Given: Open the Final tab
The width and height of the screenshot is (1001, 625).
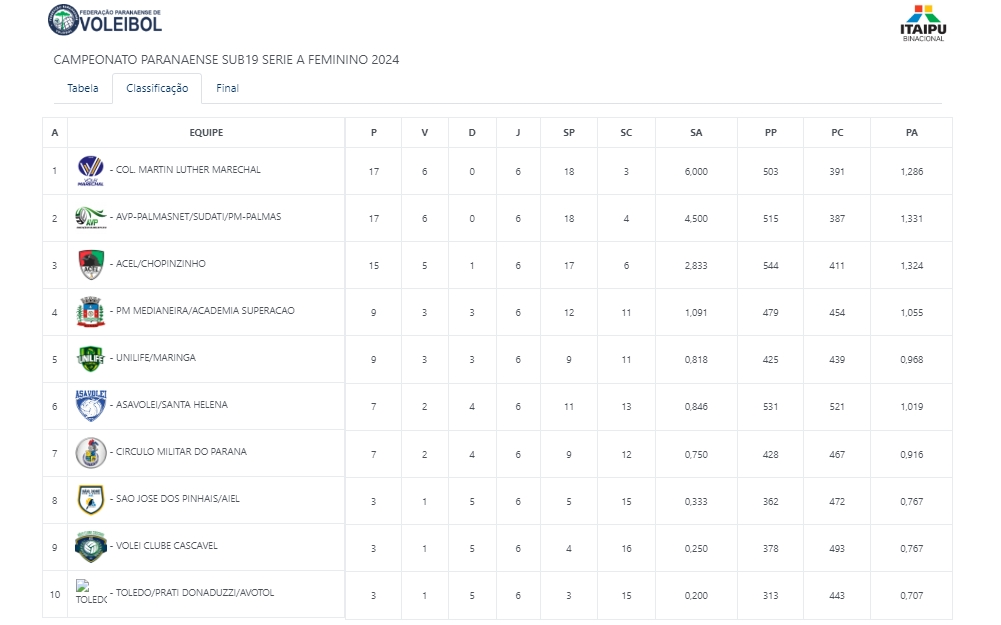Looking at the screenshot, I should (x=227, y=88).
